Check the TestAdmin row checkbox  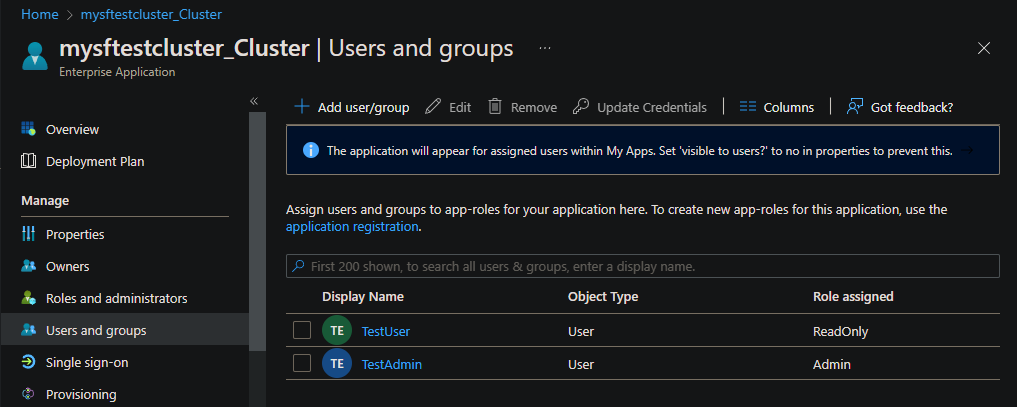tap(302, 364)
